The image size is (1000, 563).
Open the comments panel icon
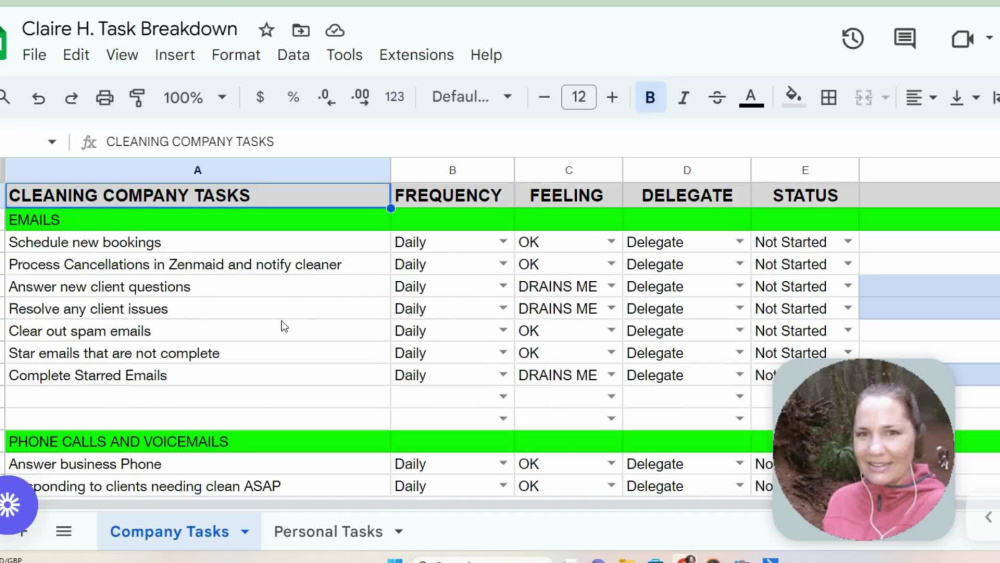(x=904, y=39)
